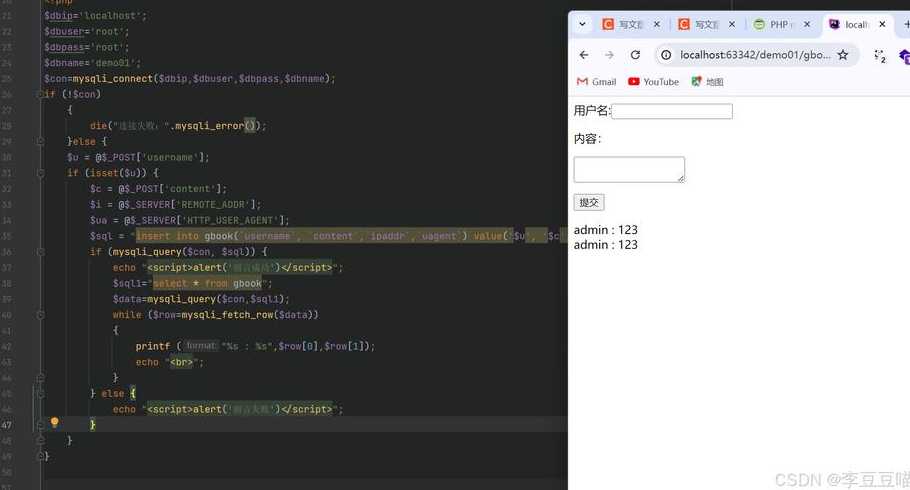The width and height of the screenshot is (910, 490).
Task: Click the second 'admin : 123' output line
Action: point(605,245)
